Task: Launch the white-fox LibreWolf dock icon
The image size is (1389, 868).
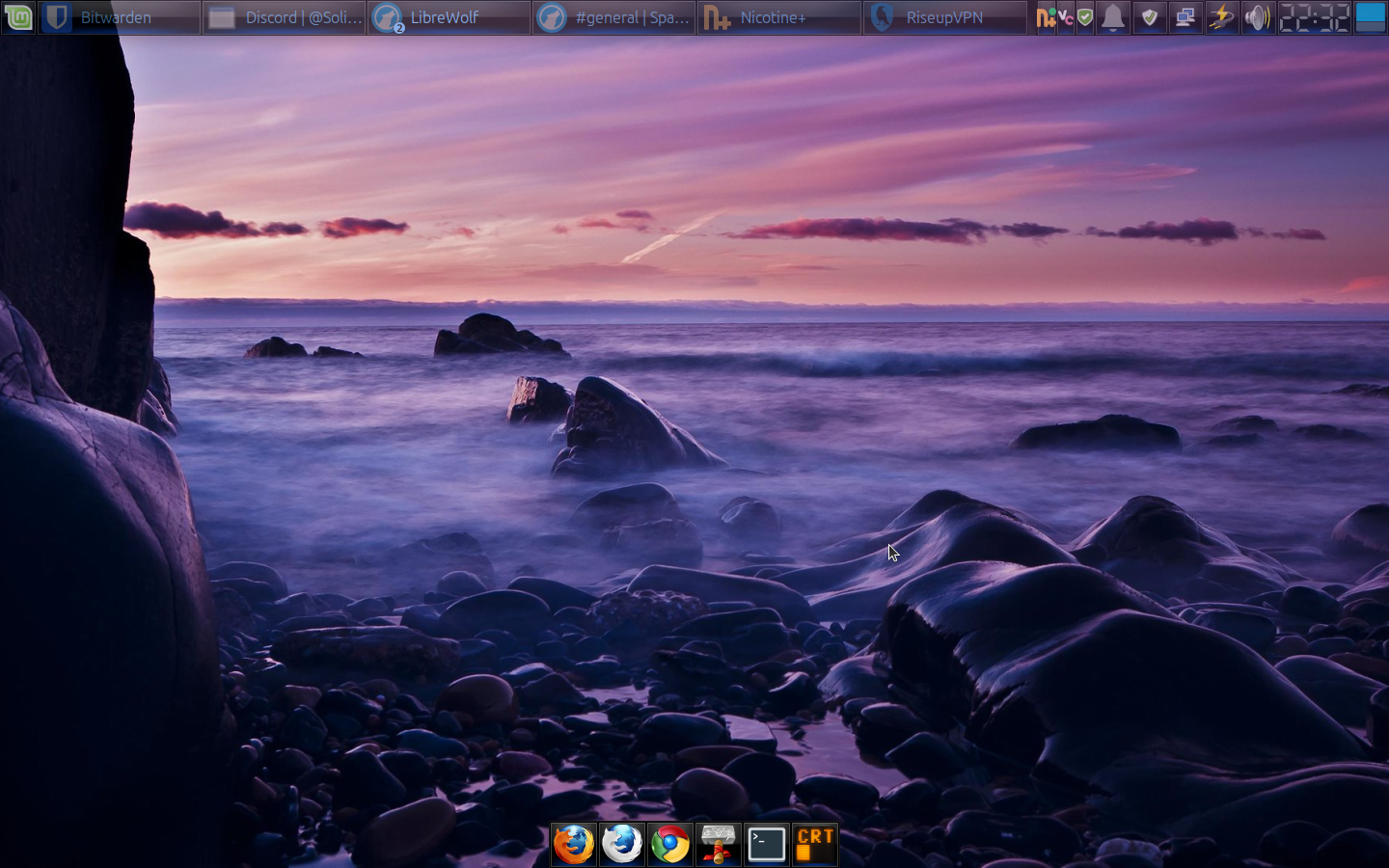Action: [x=622, y=844]
